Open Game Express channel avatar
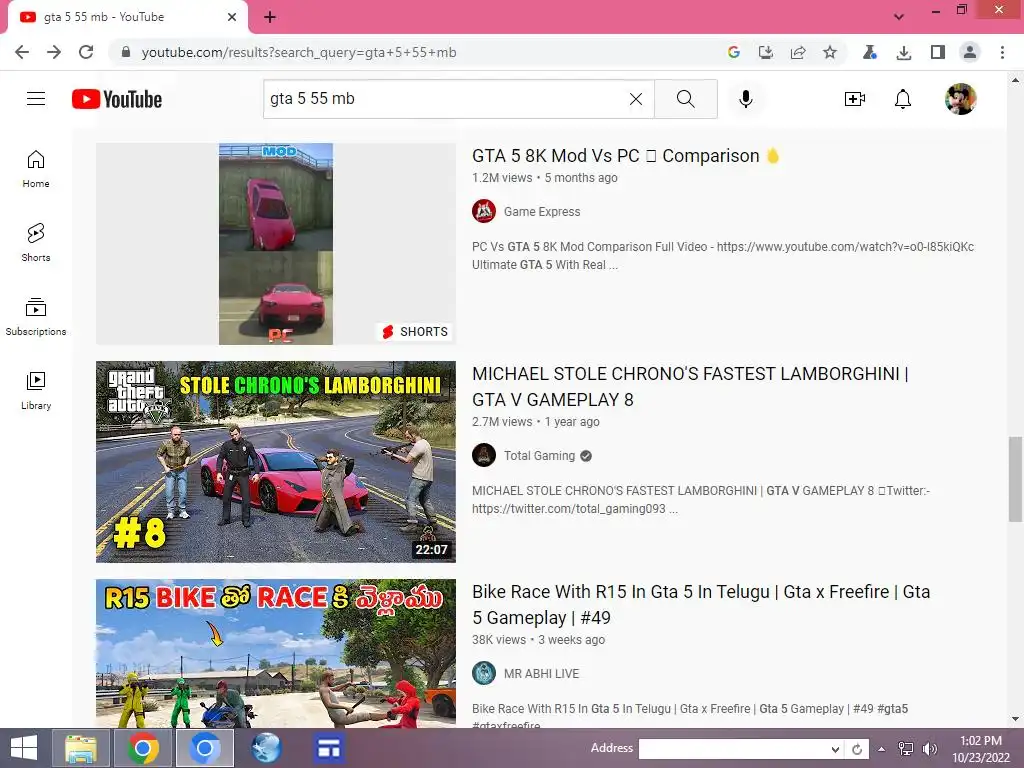1024x768 pixels. pyautogui.click(x=484, y=211)
